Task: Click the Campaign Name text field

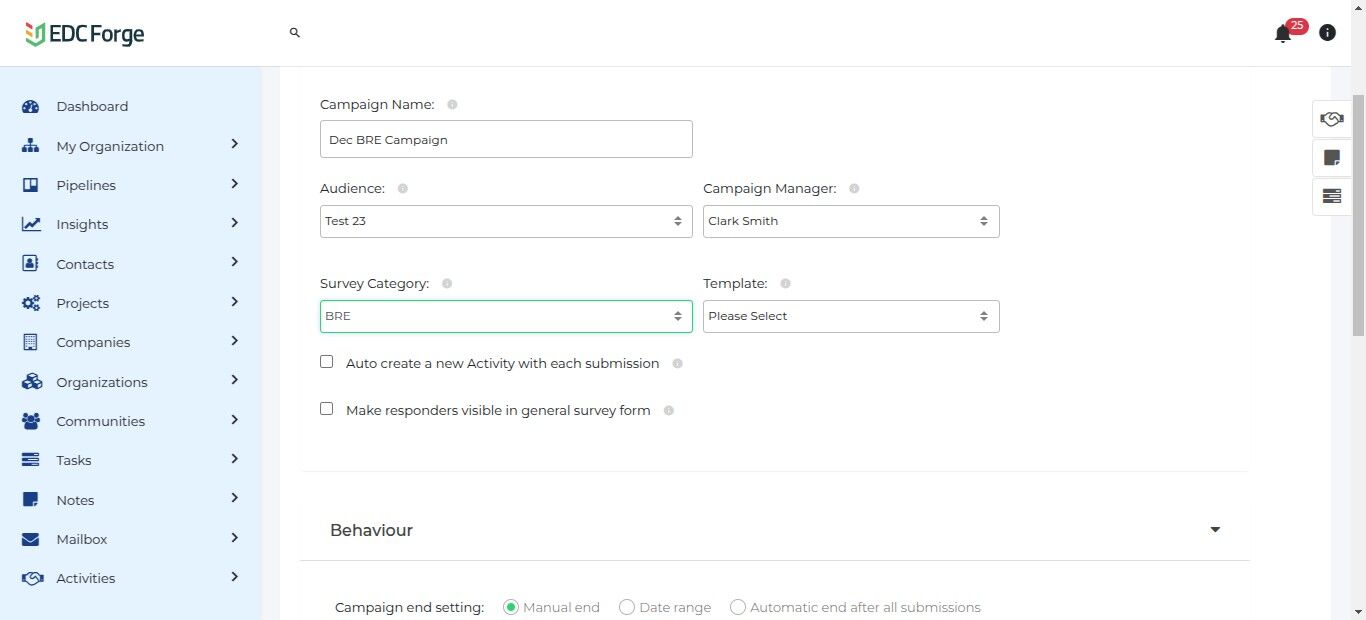Action: [505, 140]
